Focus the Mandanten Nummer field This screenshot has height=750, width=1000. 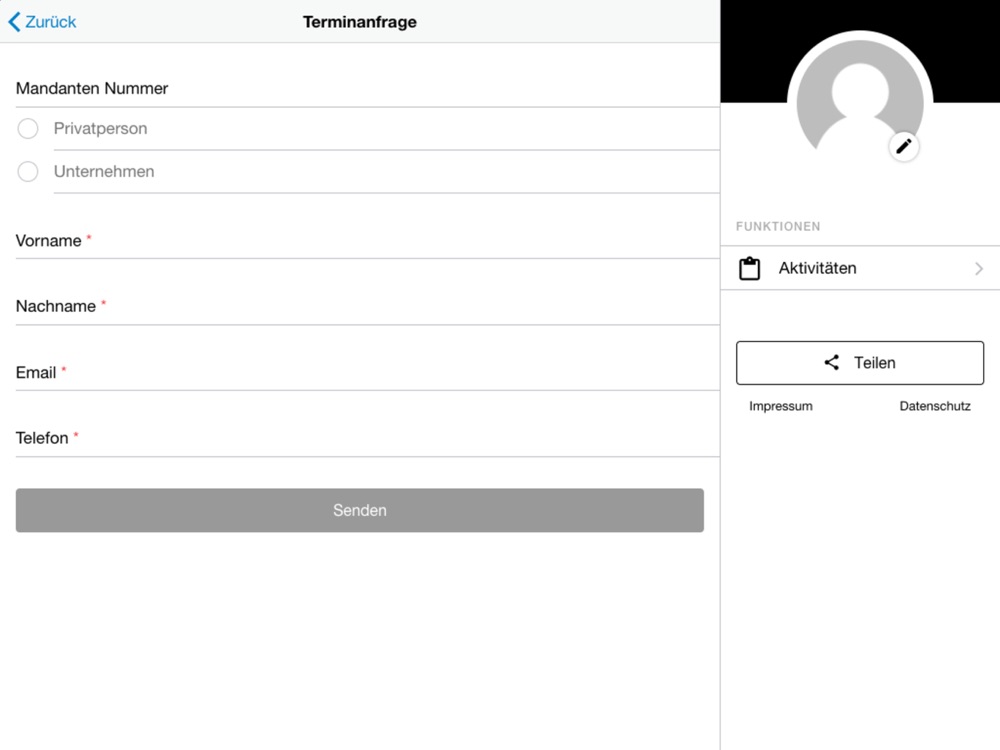[367, 89]
